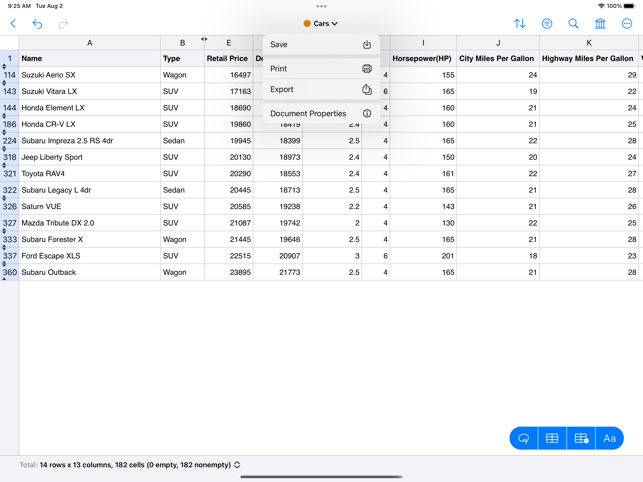643x482 pixels.
Task: Select the Mazda Tribute DX 2.0 cell
Action: tap(89, 223)
